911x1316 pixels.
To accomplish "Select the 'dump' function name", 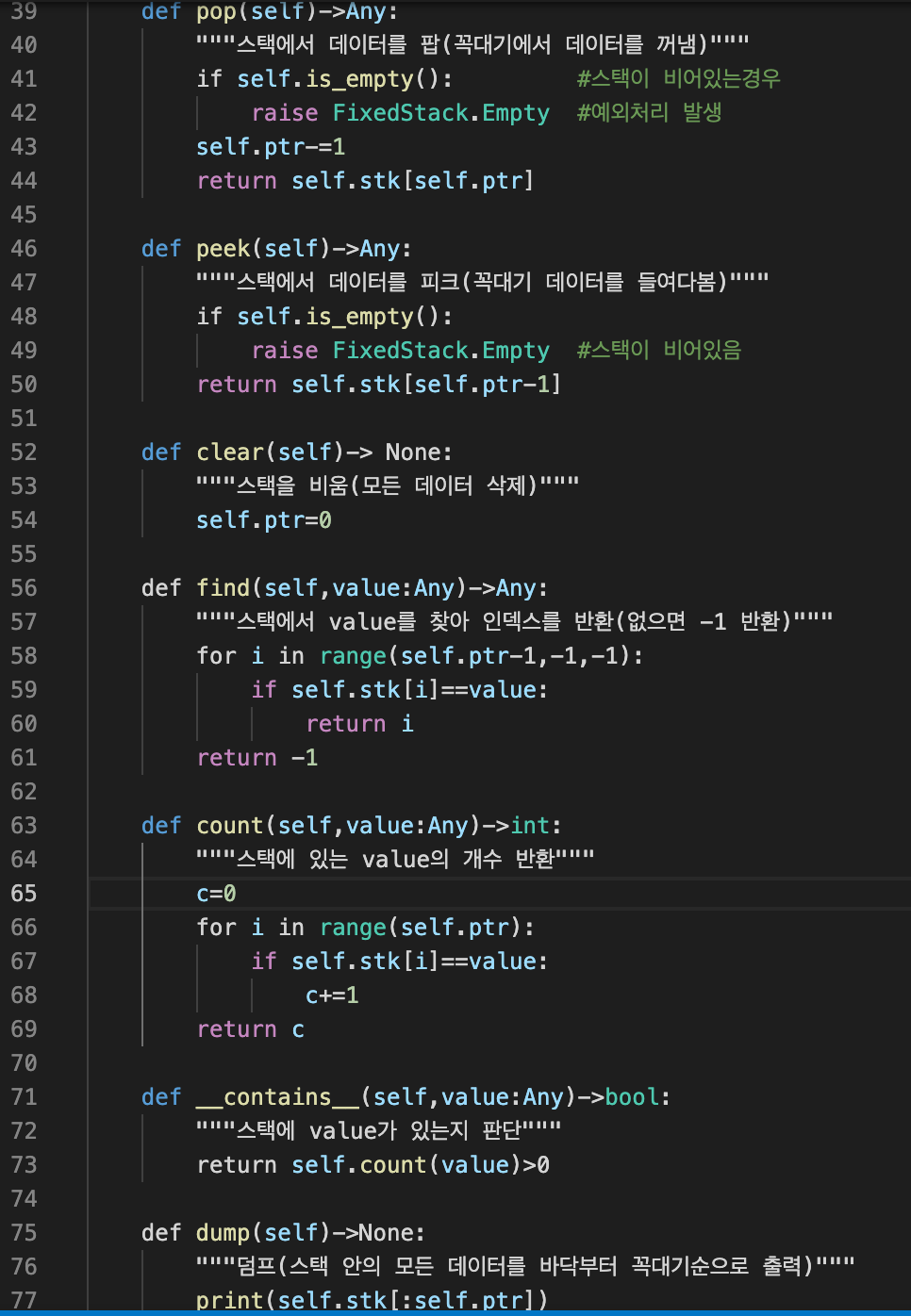I will click(x=224, y=1233).
